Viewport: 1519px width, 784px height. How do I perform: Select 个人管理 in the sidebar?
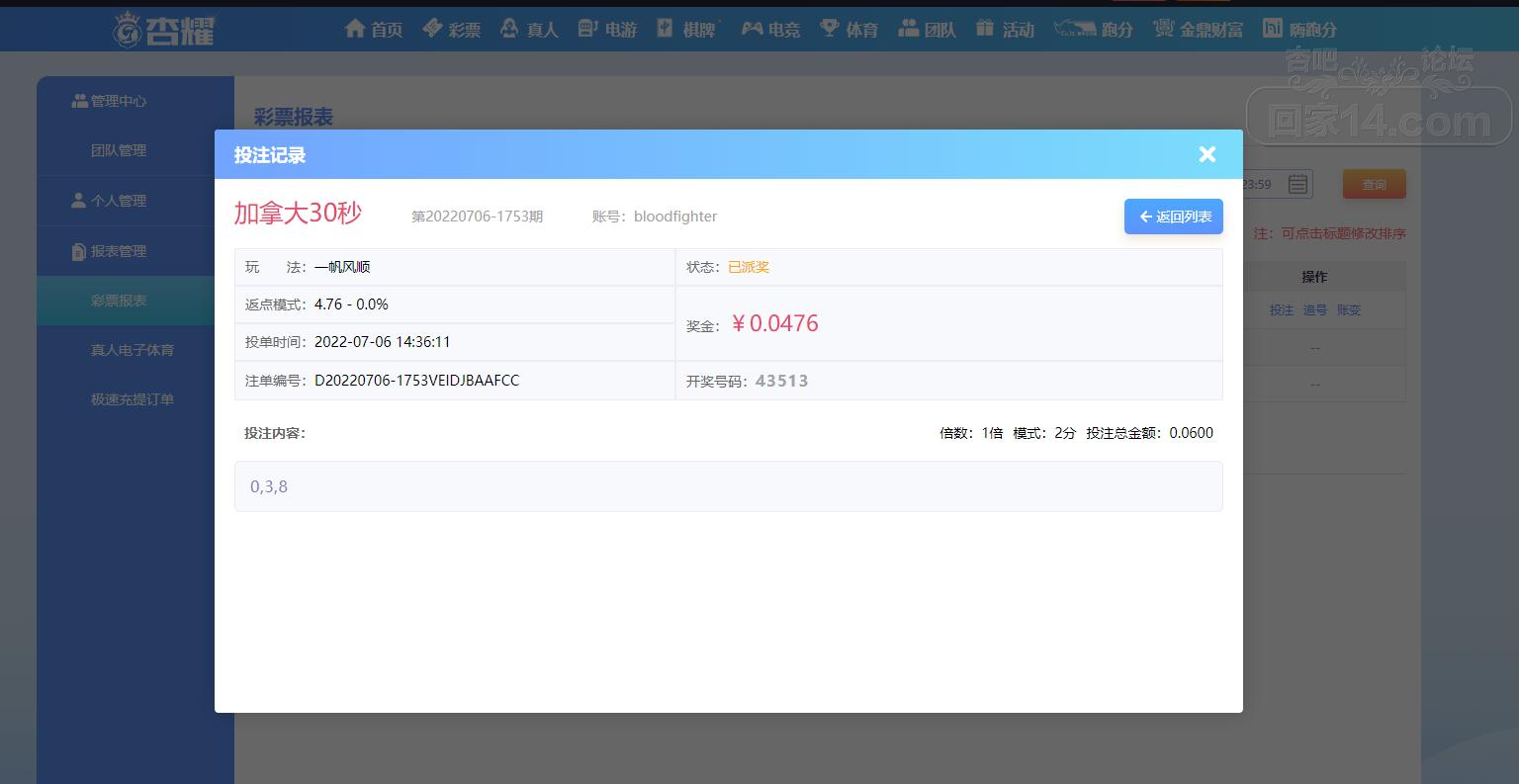[x=109, y=201]
